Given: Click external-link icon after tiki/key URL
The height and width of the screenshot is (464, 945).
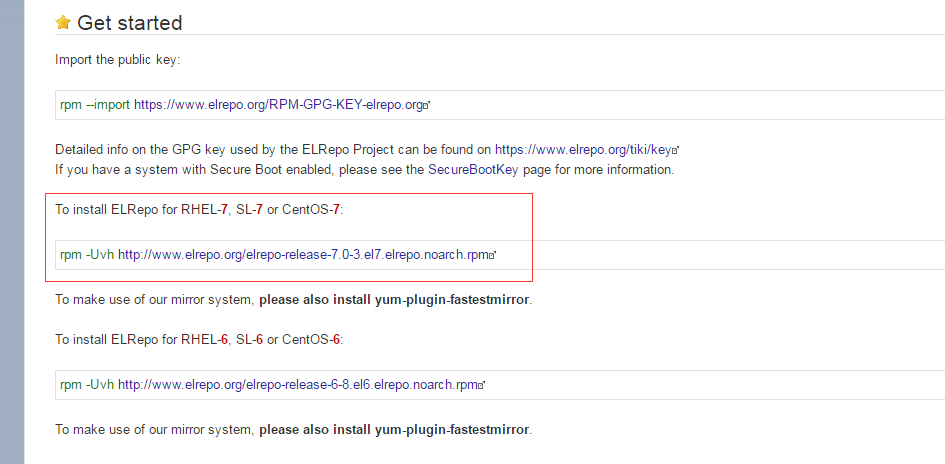Looking at the screenshot, I should click(x=676, y=150).
